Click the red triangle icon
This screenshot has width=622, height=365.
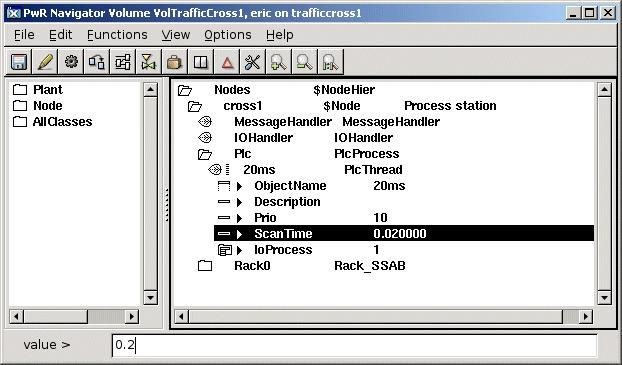coord(227,62)
